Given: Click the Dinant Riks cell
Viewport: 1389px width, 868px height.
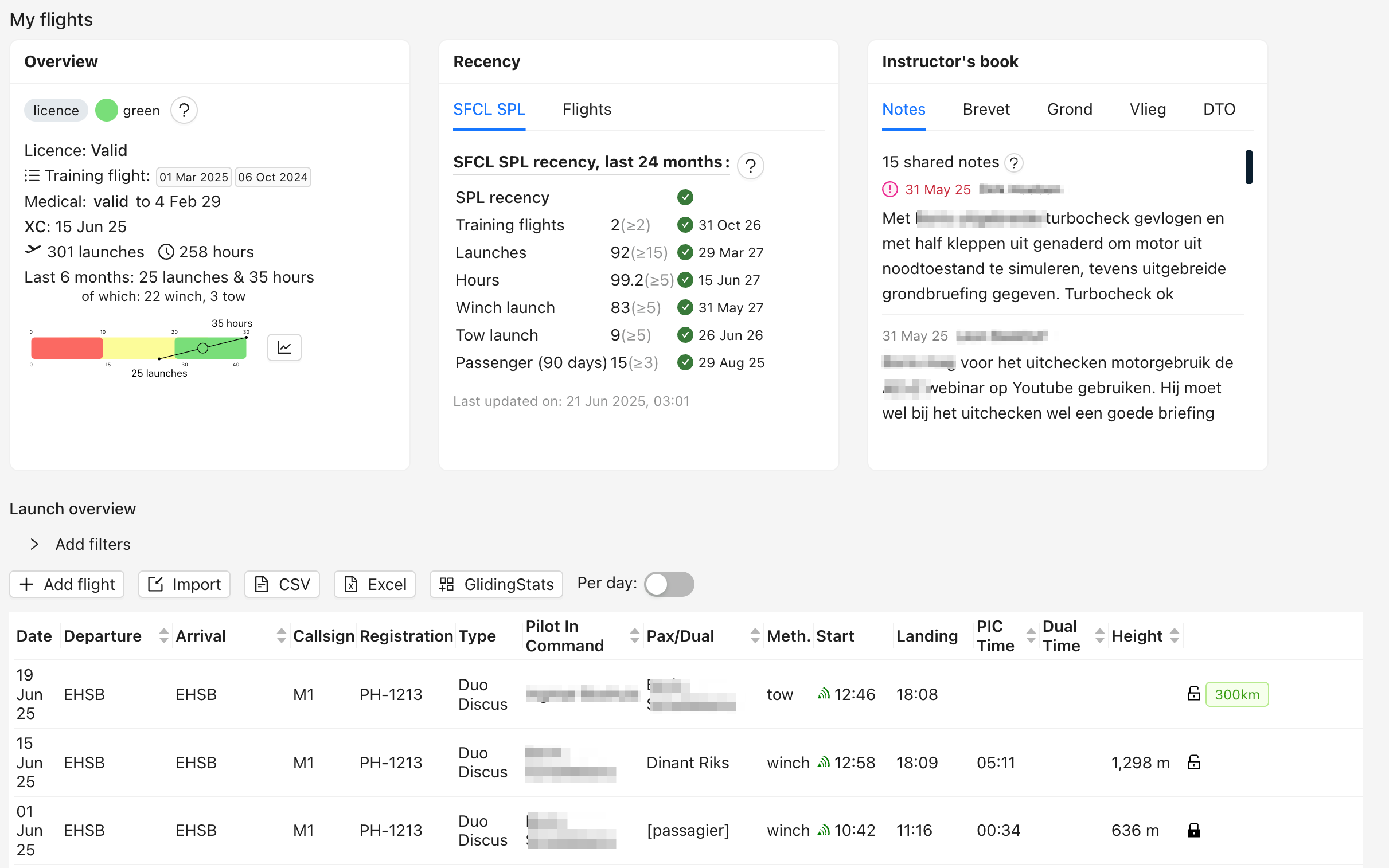Looking at the screenshot, I should [x=687, y=763].
